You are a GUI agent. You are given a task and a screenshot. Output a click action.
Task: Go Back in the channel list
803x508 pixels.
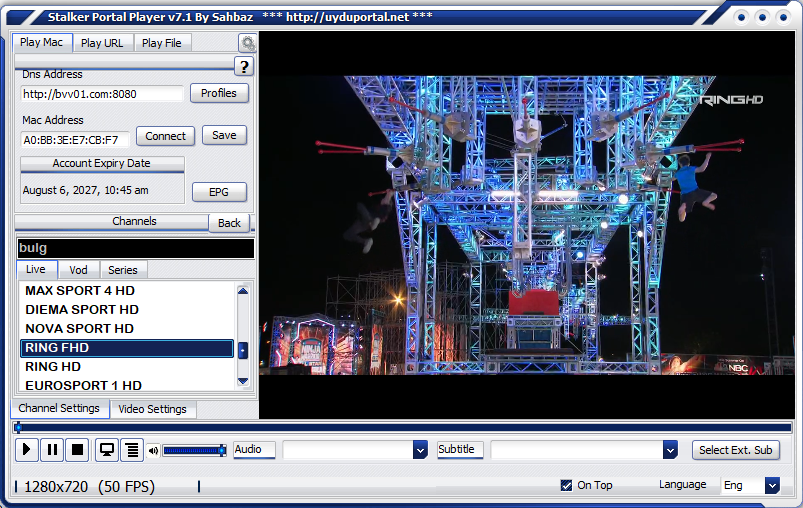229,223
